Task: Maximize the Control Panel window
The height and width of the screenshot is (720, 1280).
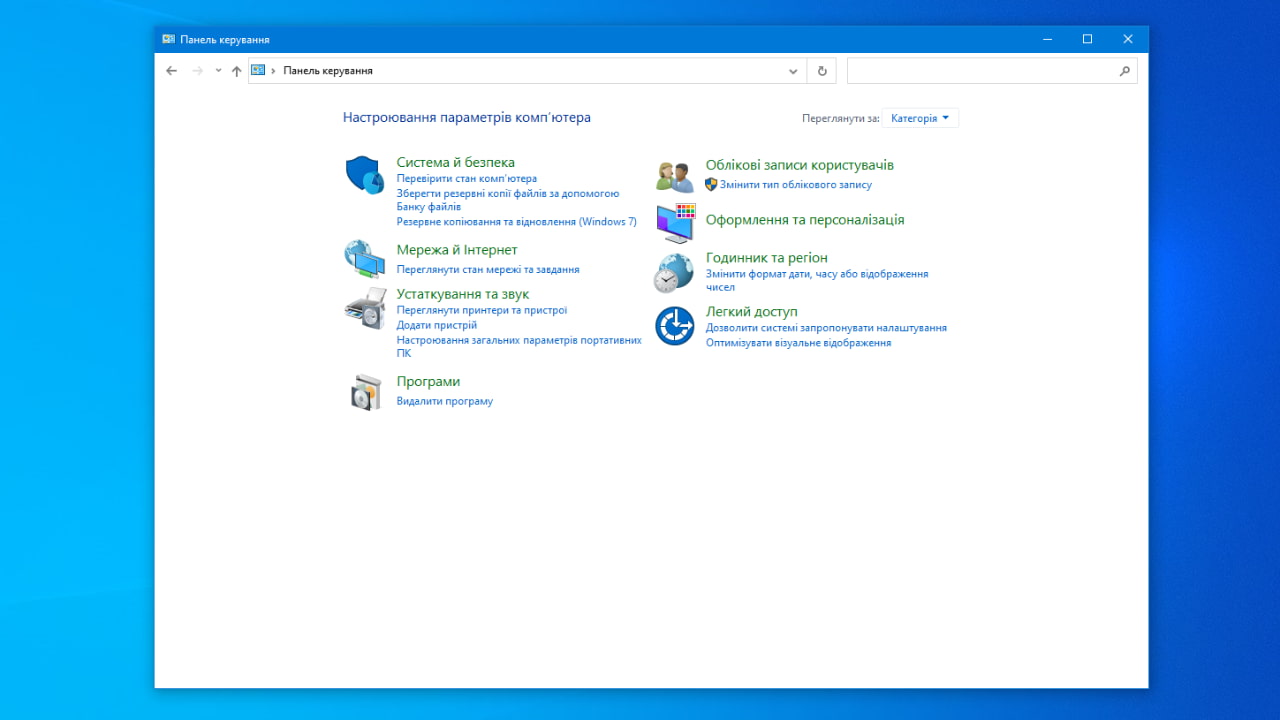Action: [1087, 39]
